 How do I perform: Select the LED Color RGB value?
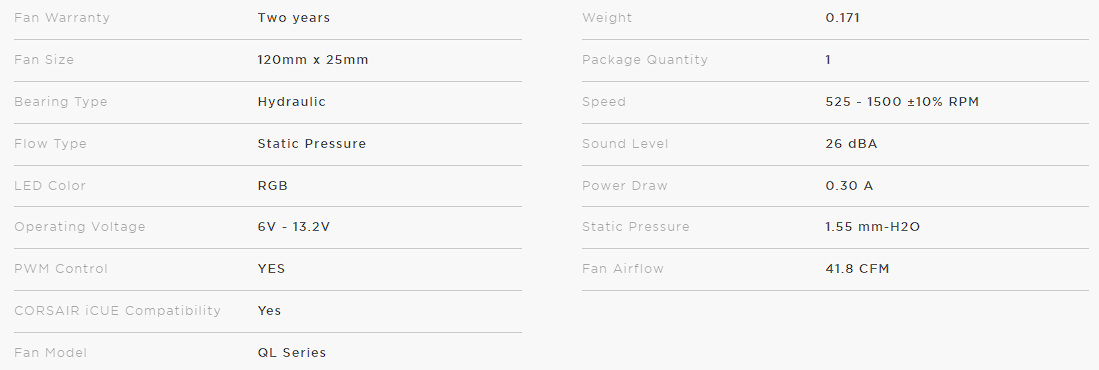tap(273, 186)
